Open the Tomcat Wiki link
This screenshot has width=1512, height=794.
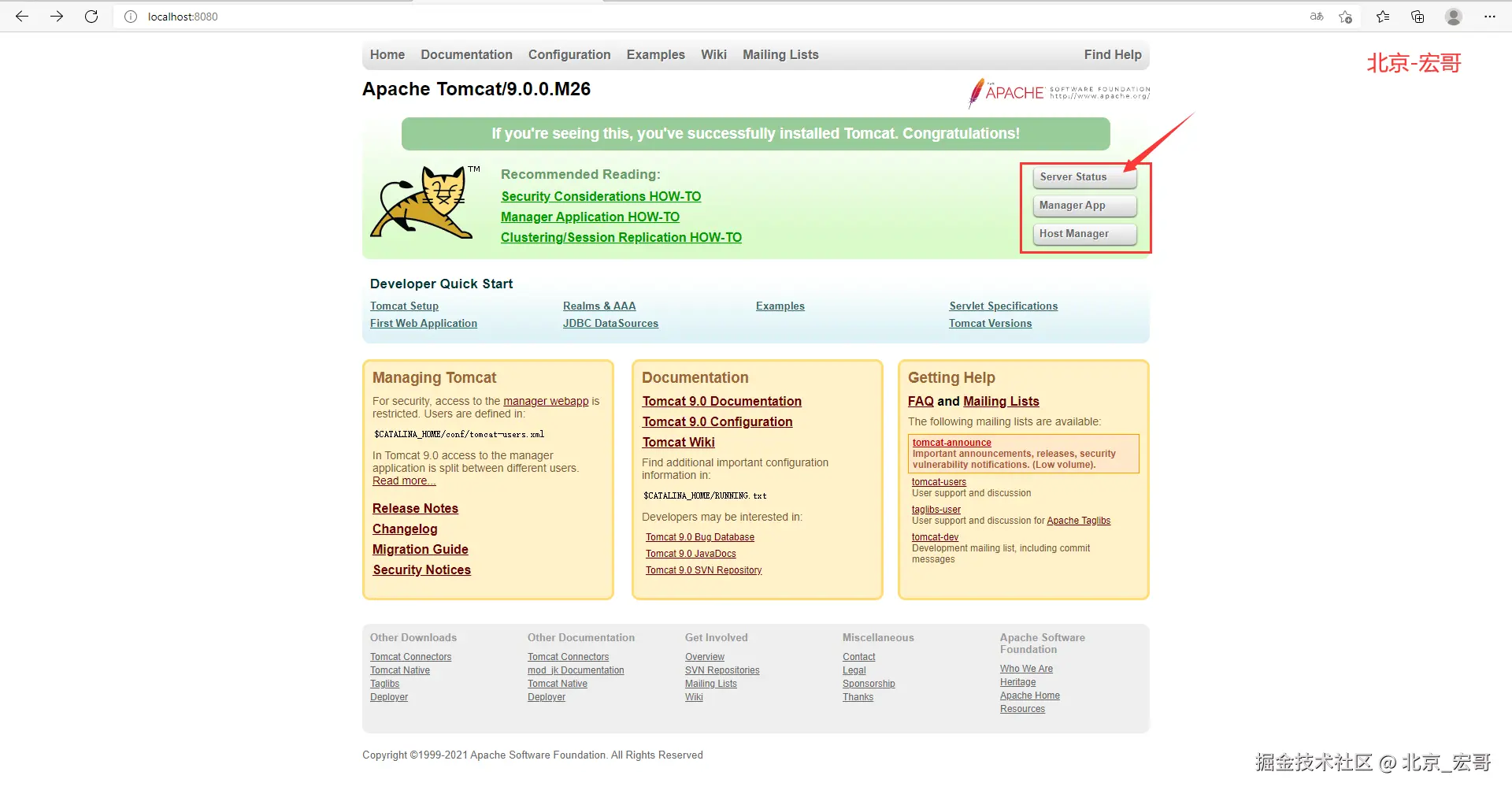pyautogui.click(x=678, y=442)
